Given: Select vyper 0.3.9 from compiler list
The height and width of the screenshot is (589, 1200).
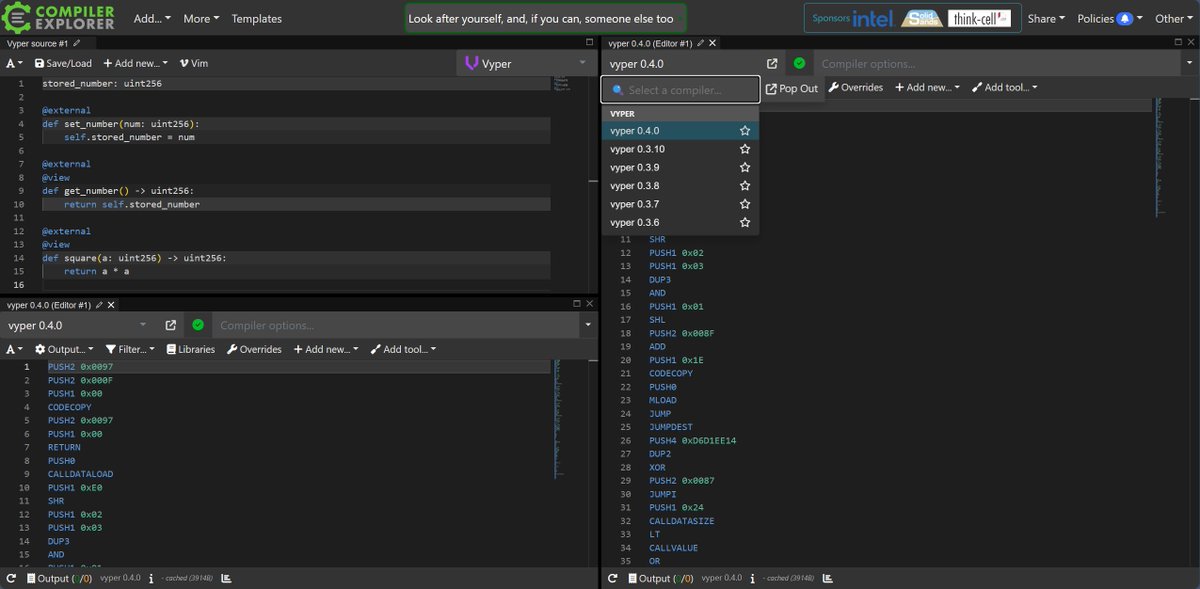Looking at the screenshot, I should [x=680, y=167].
